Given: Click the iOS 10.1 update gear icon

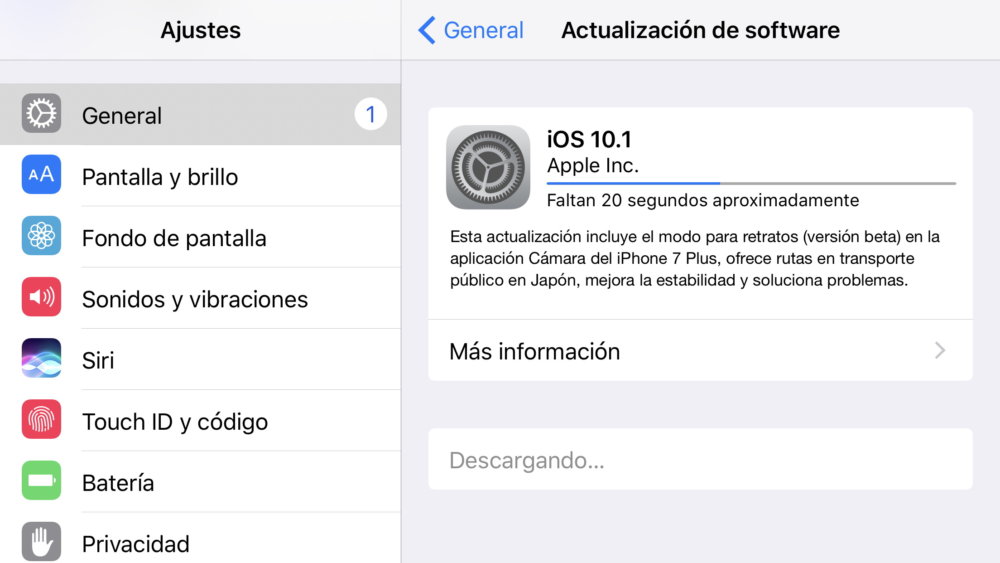Looking at the screenshot, I should click(488, 167).
